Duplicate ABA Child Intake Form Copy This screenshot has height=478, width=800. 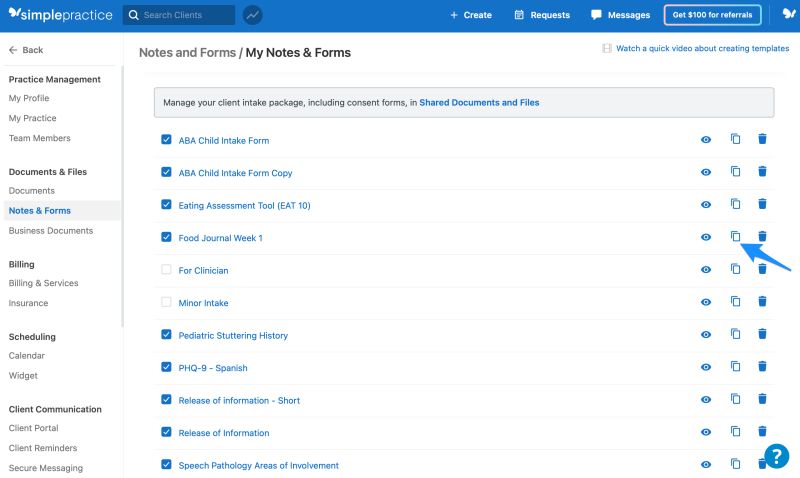(735, 171)
